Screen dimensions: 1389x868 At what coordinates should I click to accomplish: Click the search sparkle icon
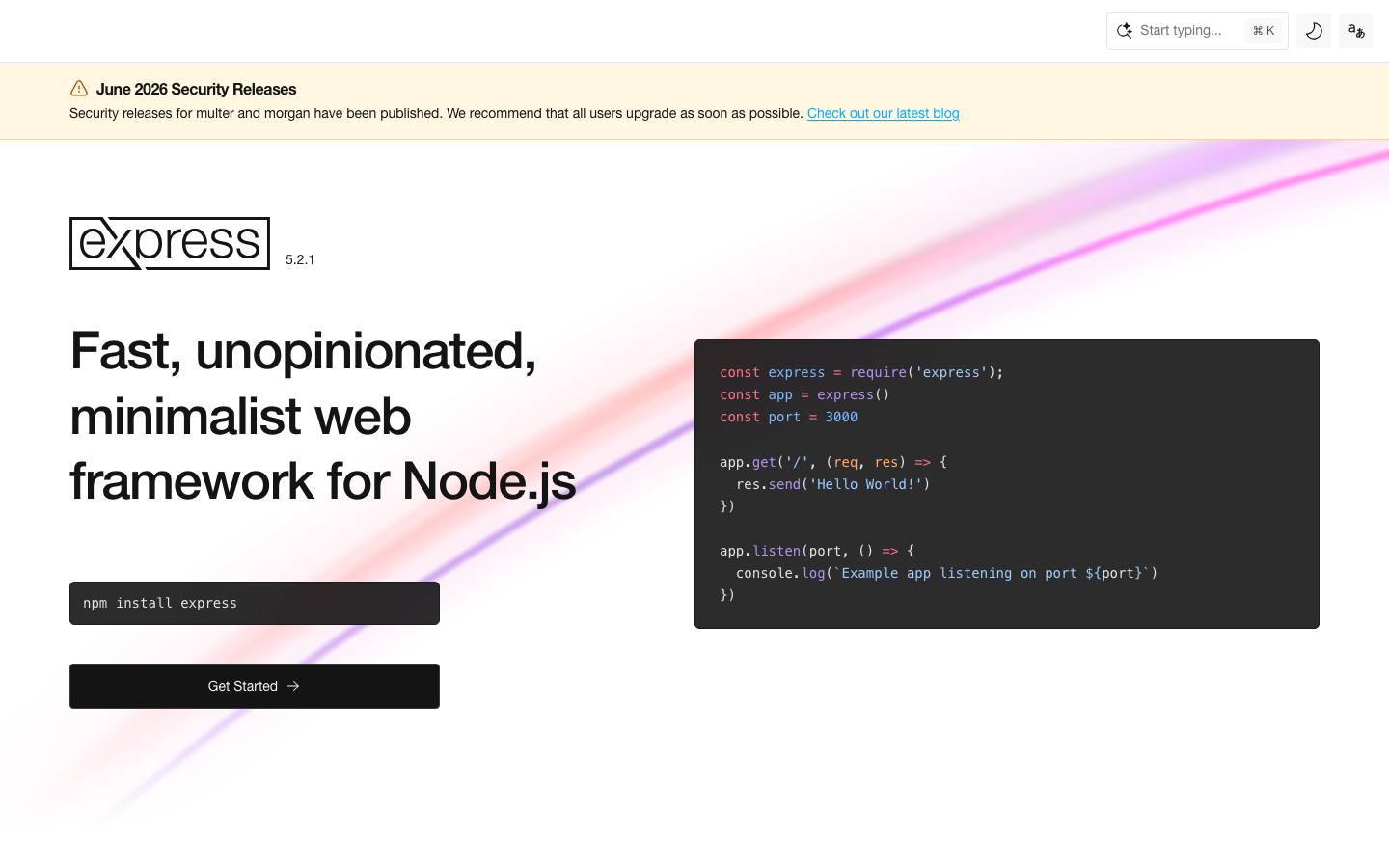click(x=1125, y=31)
